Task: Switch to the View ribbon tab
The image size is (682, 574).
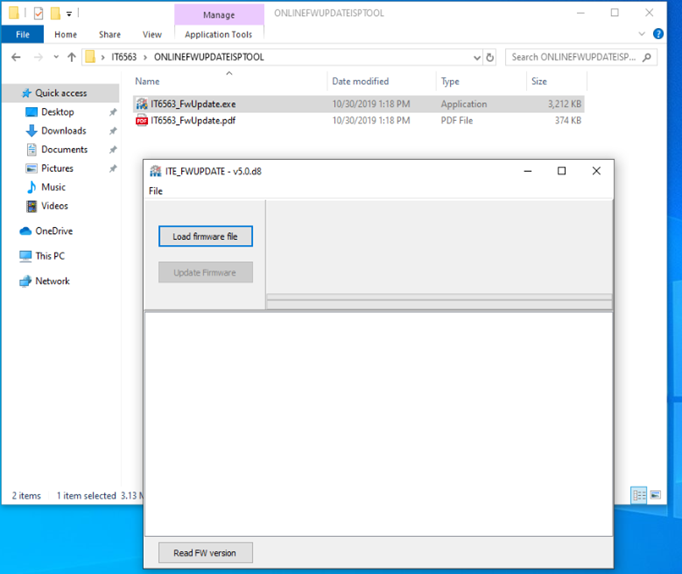Action: point(152,34)
